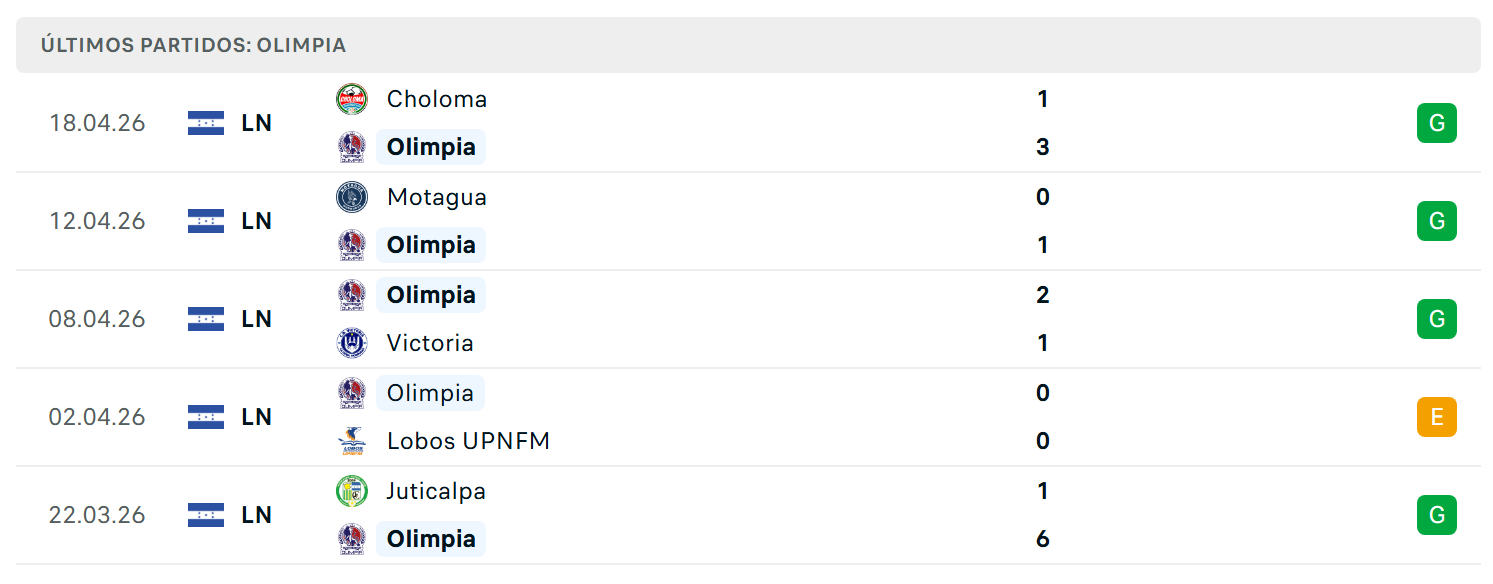
Task: Click the Choloma team crest
Action: click(352, 99)
